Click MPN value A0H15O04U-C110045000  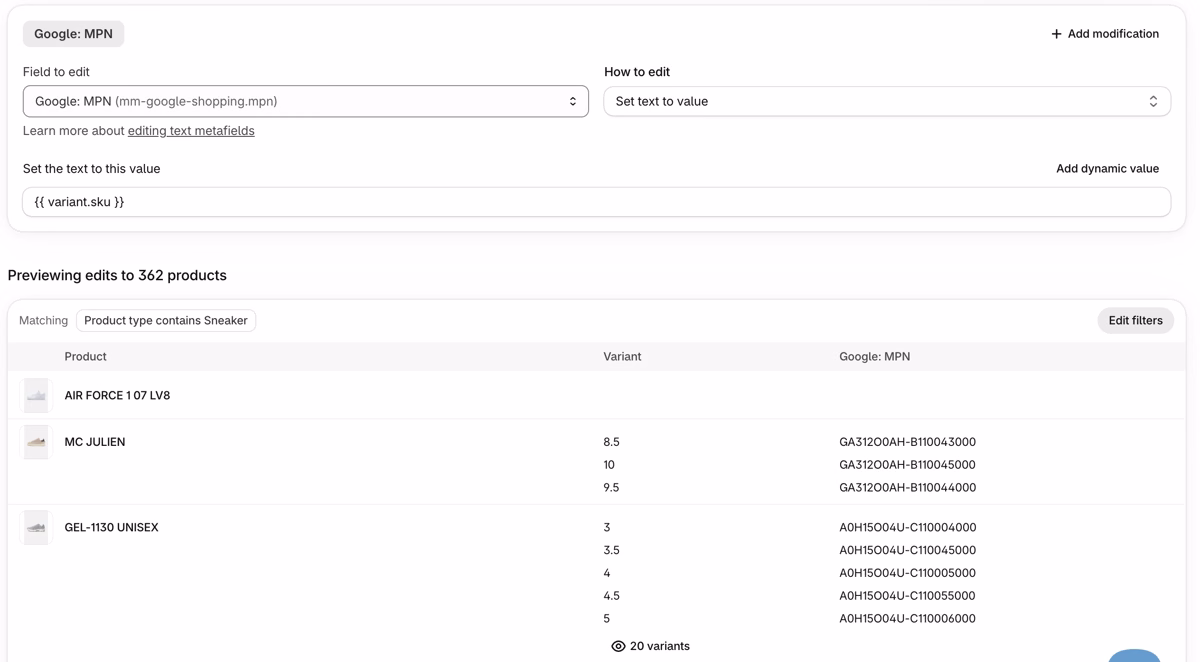(907, 551)
